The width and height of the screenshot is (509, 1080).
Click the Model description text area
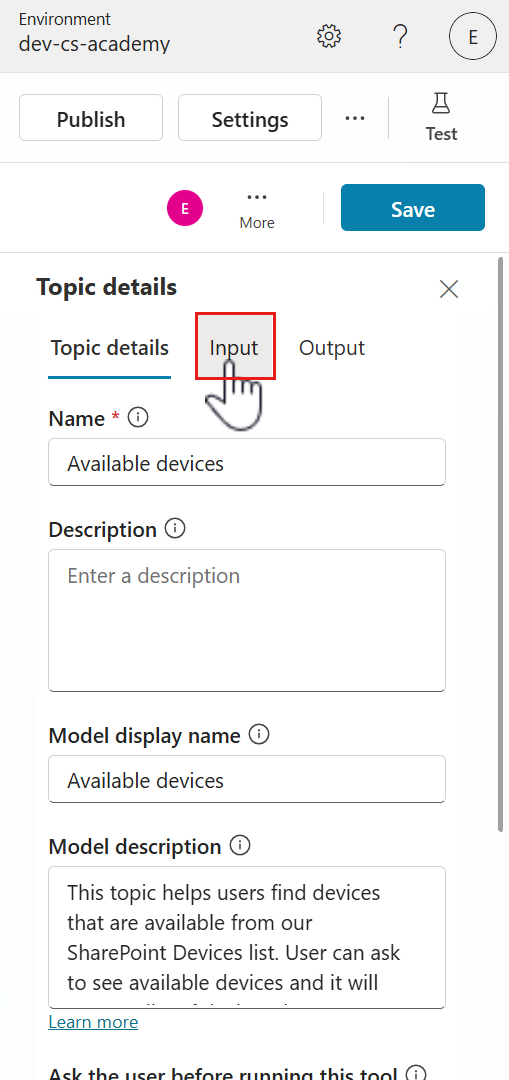[x=247, y=937]
